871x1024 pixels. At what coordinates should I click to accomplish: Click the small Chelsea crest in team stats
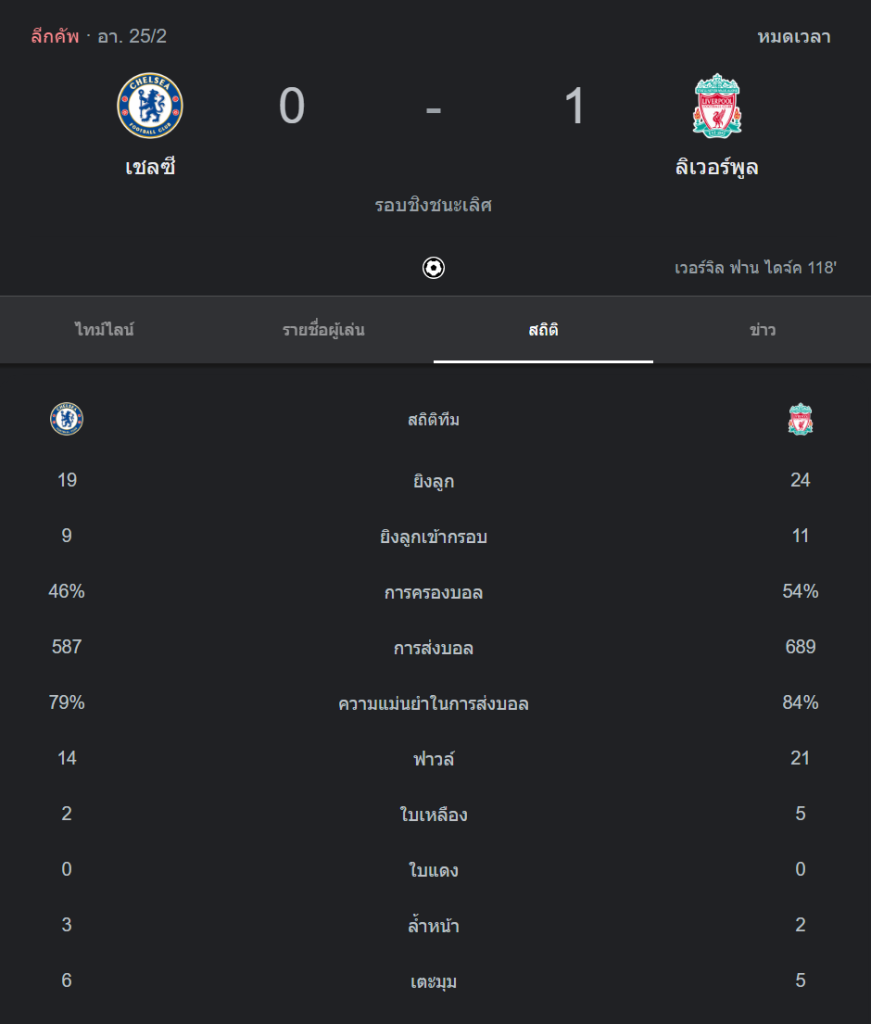pos(67,419)
